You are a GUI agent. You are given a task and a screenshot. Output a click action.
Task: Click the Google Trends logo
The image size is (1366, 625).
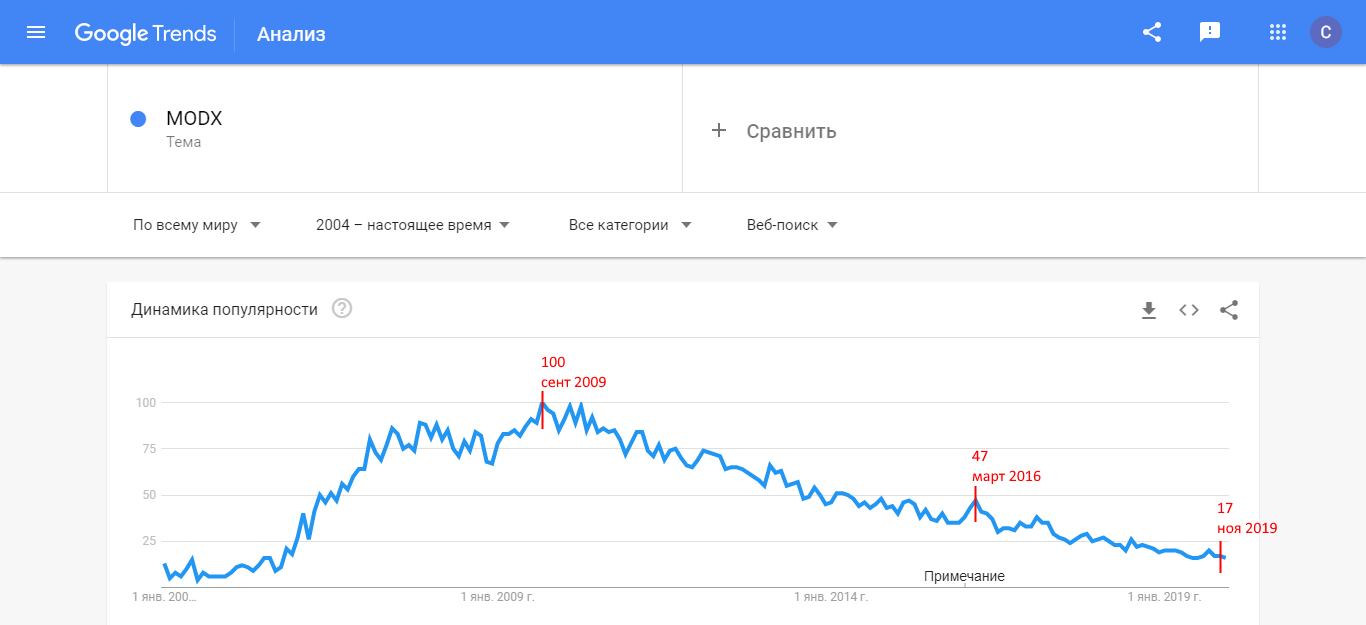(x=145, y=33)
